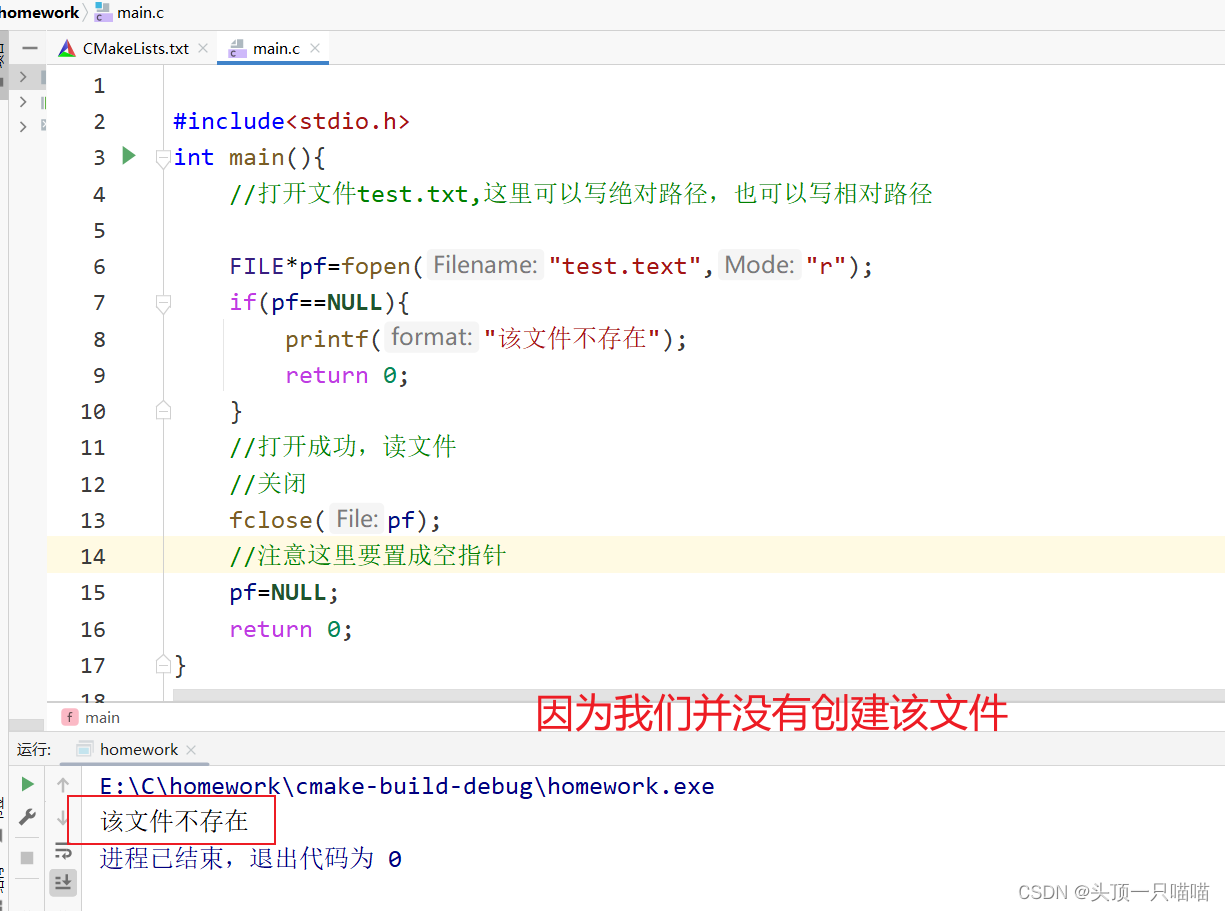This screenshot has height=911, width=1225.
Task: Click line number 1 in gutter
Action: click(x=99, y=86)
